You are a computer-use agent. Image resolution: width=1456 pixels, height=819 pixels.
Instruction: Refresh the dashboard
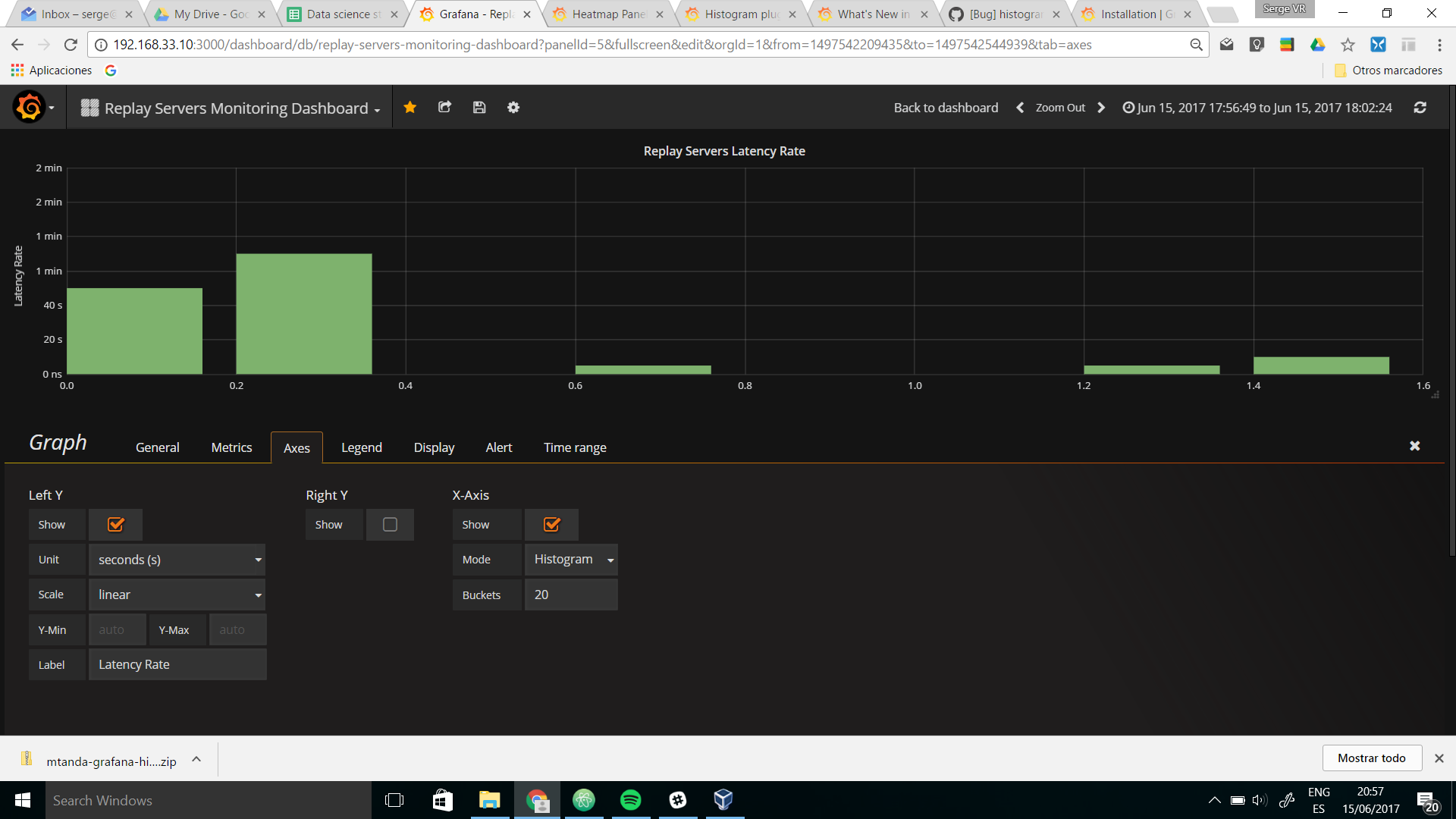[x=1421, y=107]
